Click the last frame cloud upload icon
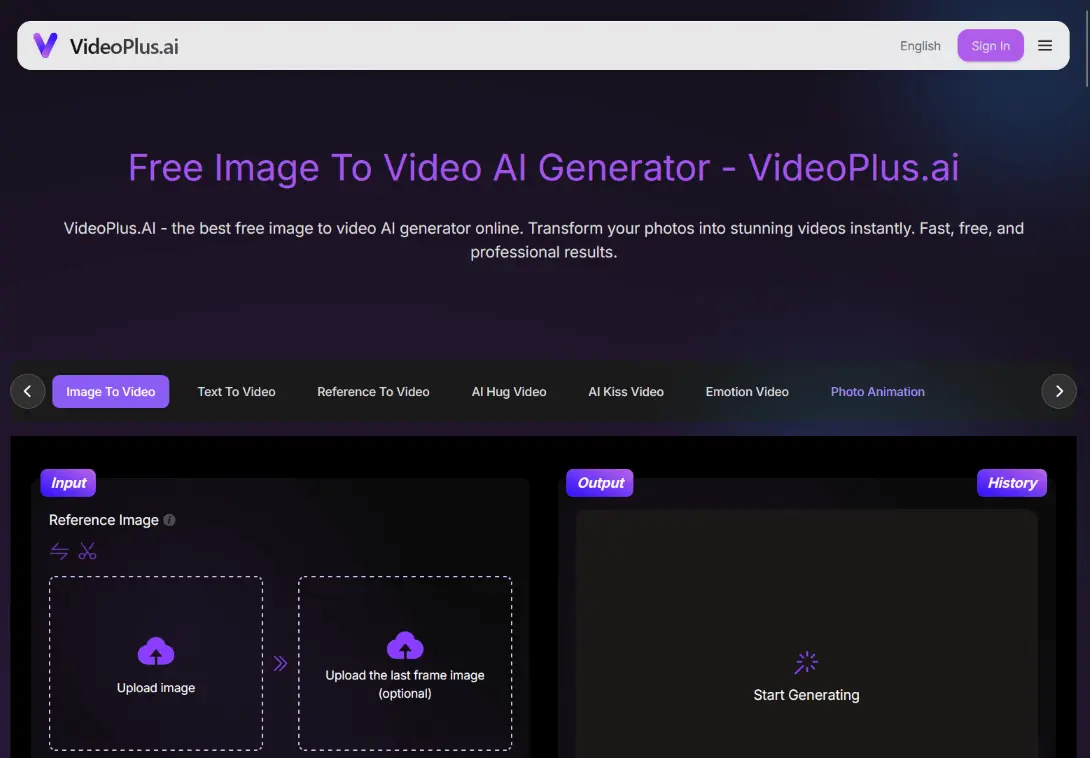The image size is (1090, 758). [x=405, y=645]
